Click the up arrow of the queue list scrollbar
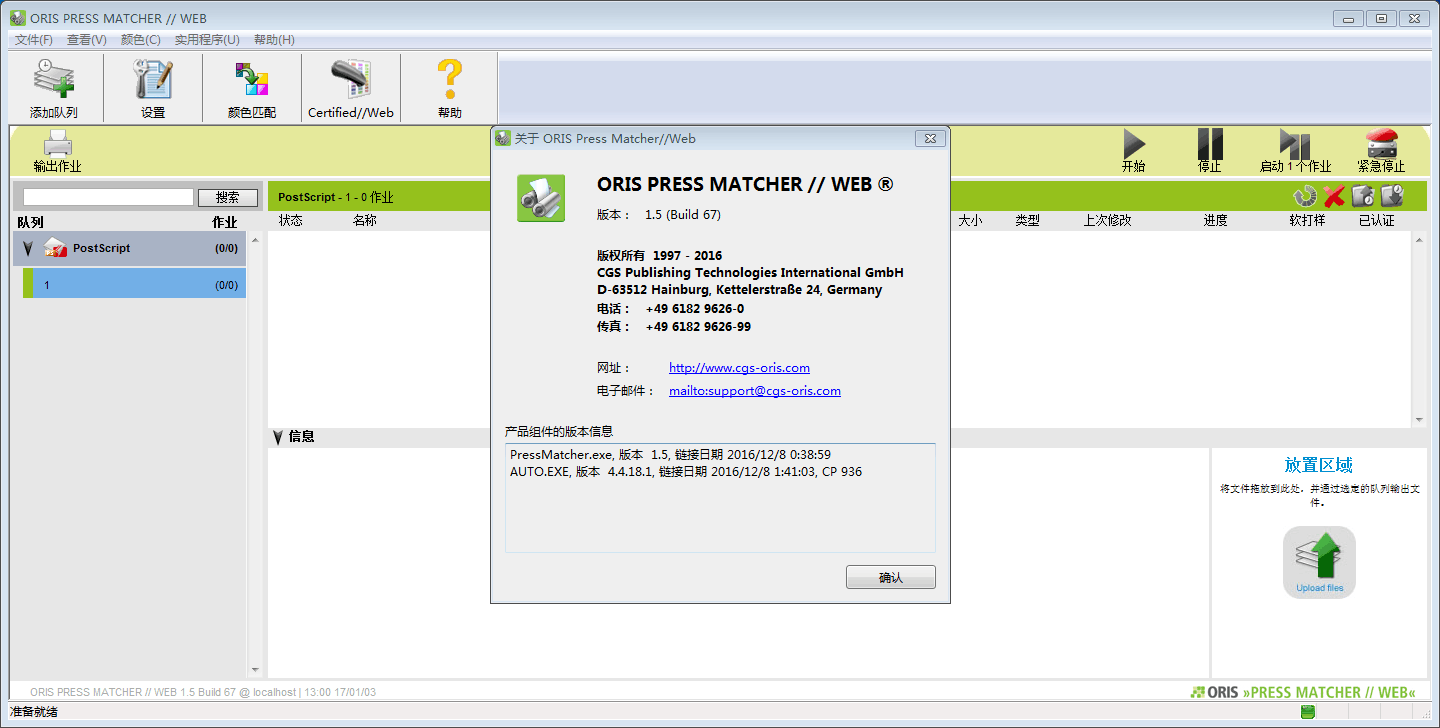The image size is (1440, 728). coord(254,240)
